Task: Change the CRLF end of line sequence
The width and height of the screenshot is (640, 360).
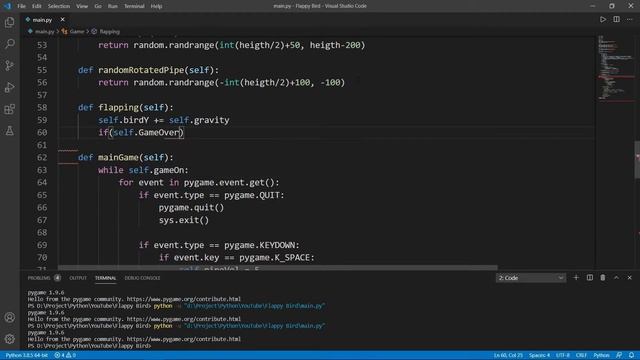Action: pos(581,355)
